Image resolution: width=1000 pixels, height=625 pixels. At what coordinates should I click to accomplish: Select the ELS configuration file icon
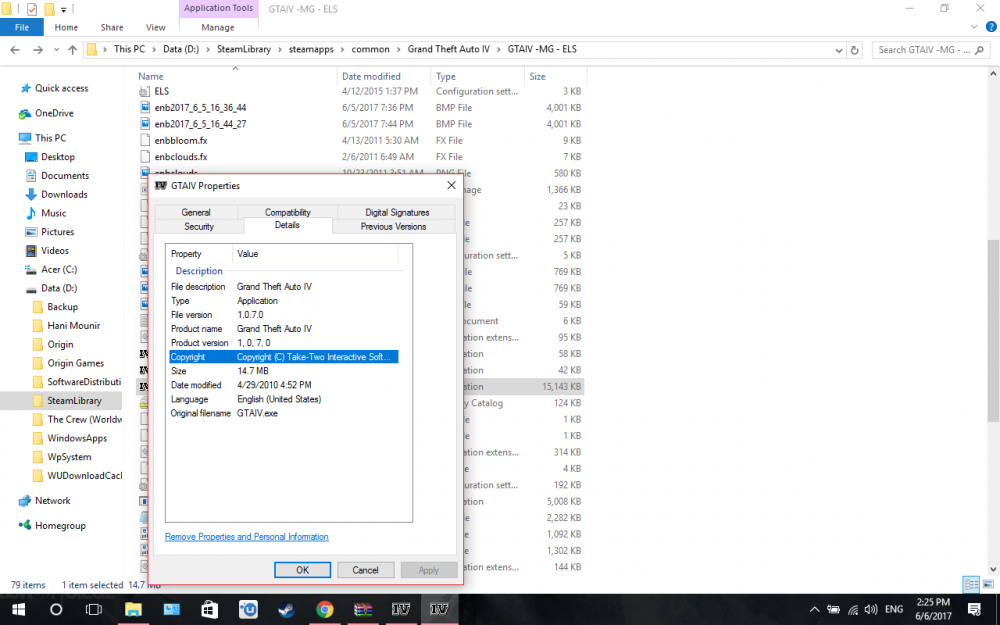(x=145, y=91)
